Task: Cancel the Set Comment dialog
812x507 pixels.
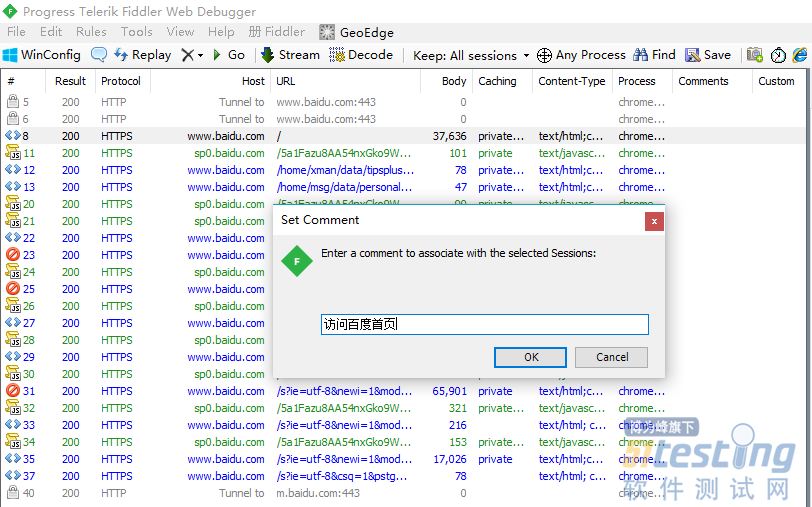Action: [x=612, y=357]
